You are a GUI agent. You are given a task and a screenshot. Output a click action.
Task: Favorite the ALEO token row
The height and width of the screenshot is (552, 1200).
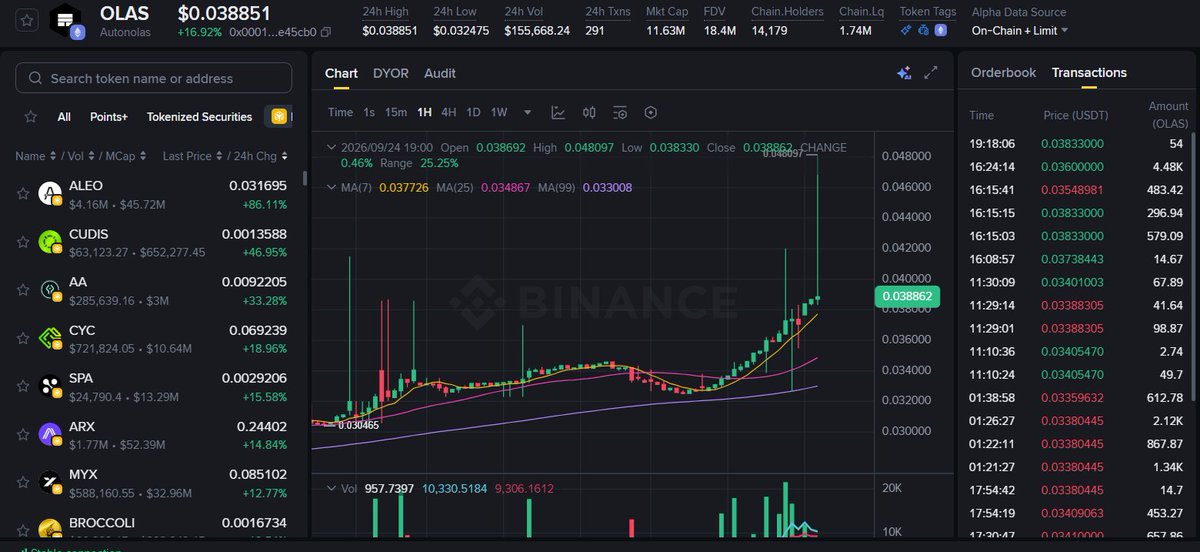point(23,194)
